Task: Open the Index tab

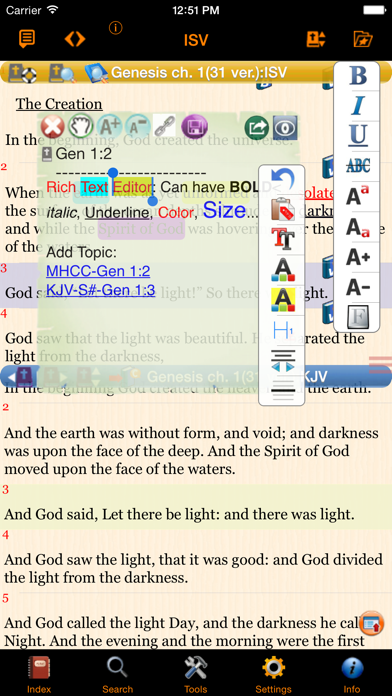Action: (x=39, y=674)
